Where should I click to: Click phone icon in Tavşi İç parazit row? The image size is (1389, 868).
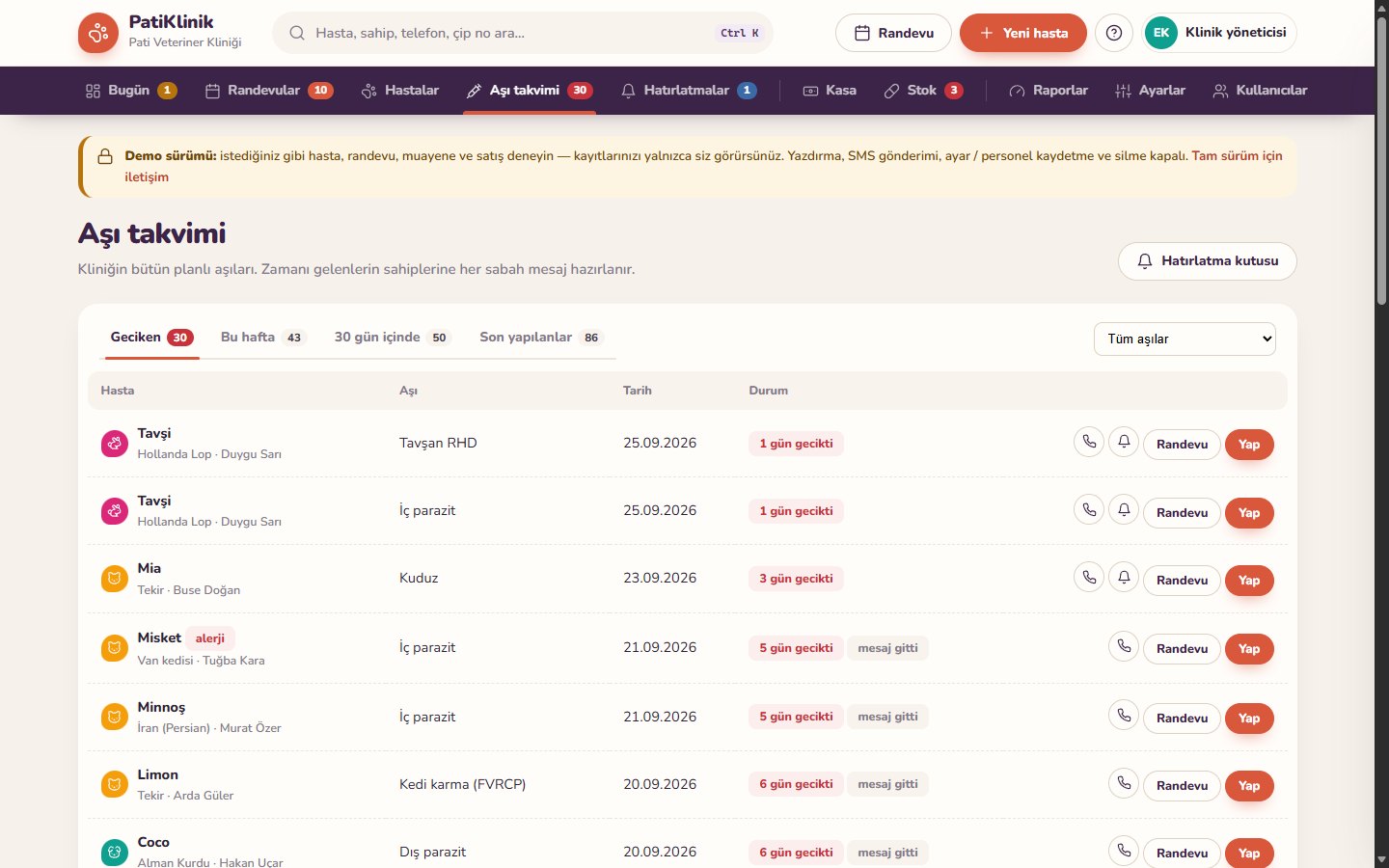[1089, 509]
